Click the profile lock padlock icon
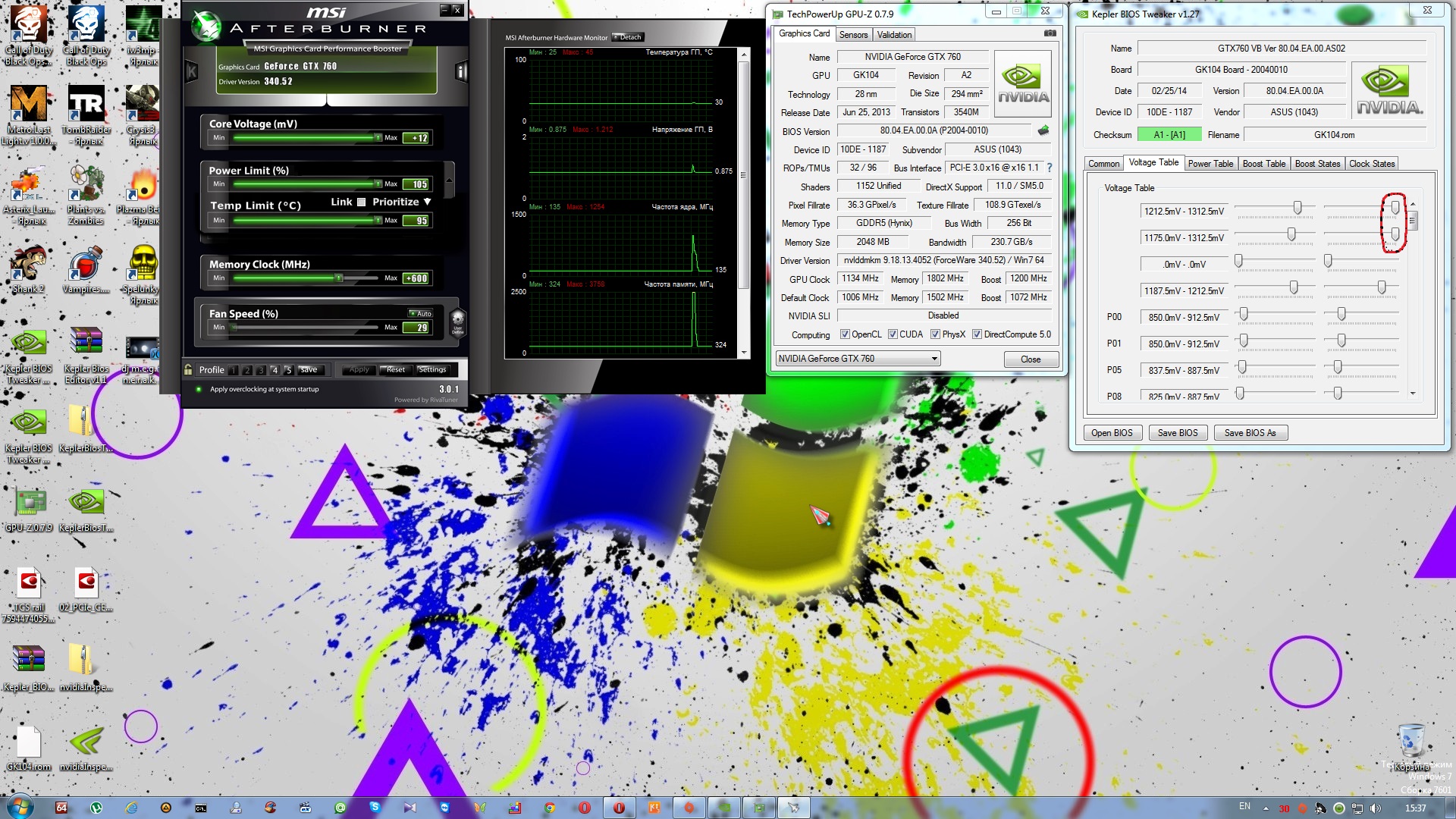 coord(188,369)
